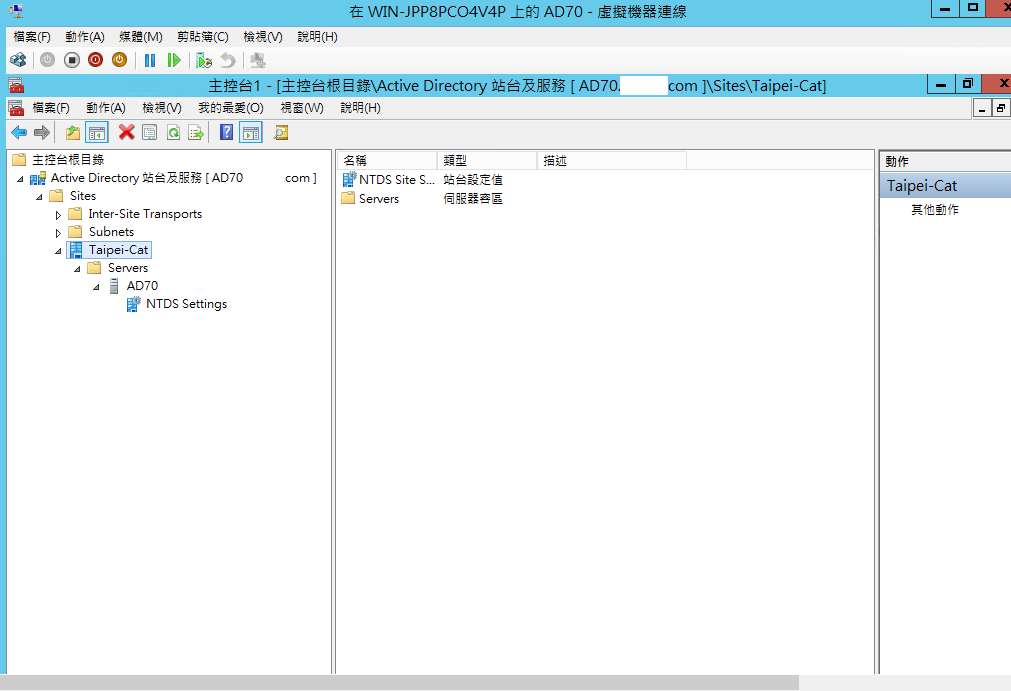
Task: Expand the Subnets node
Action: pos(58,233)
